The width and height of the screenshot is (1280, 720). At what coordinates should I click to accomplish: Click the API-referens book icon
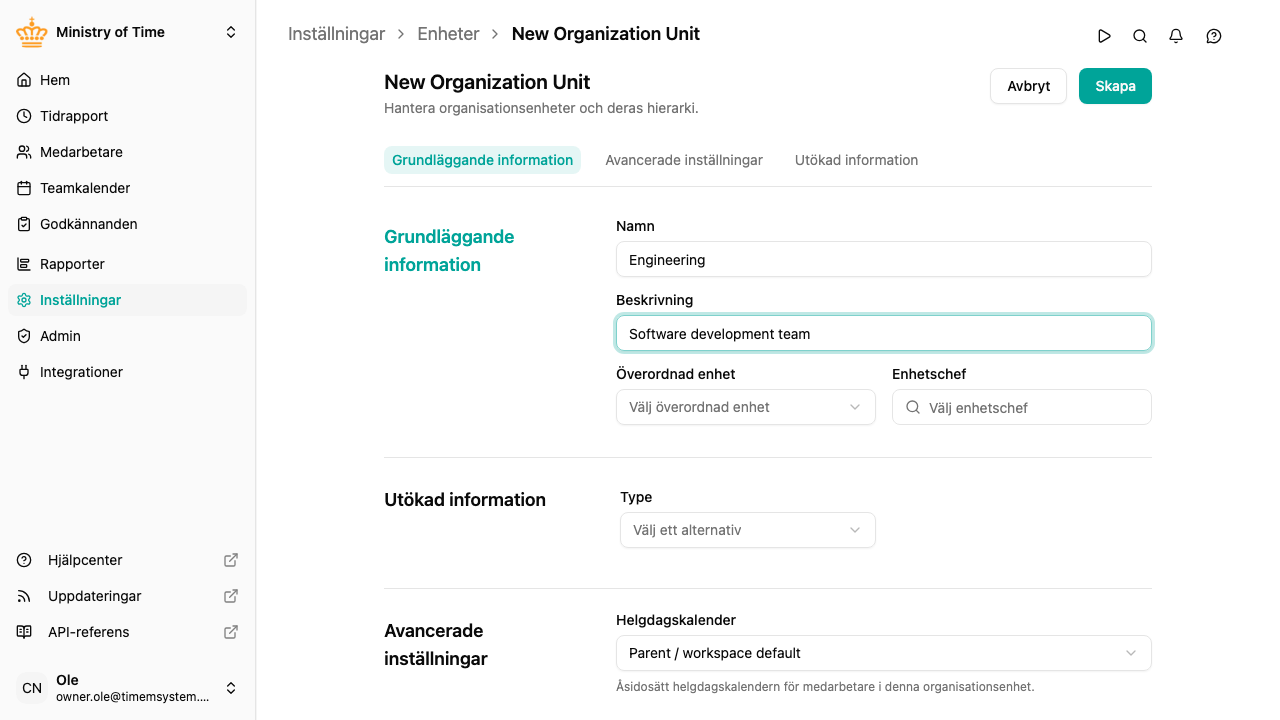pyautogui.click(x=25, y=632)
